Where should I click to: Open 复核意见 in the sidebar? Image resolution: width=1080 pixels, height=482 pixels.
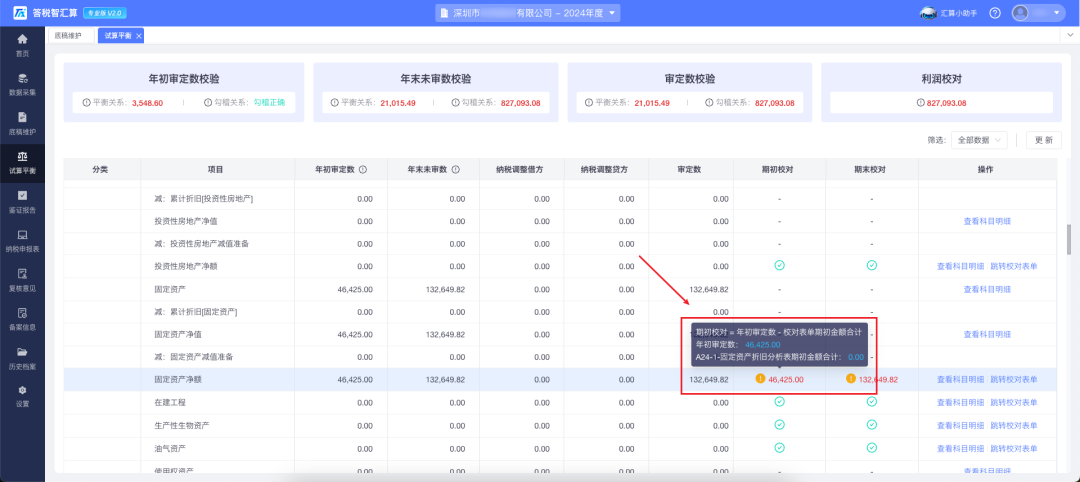(x=22, y=280)
